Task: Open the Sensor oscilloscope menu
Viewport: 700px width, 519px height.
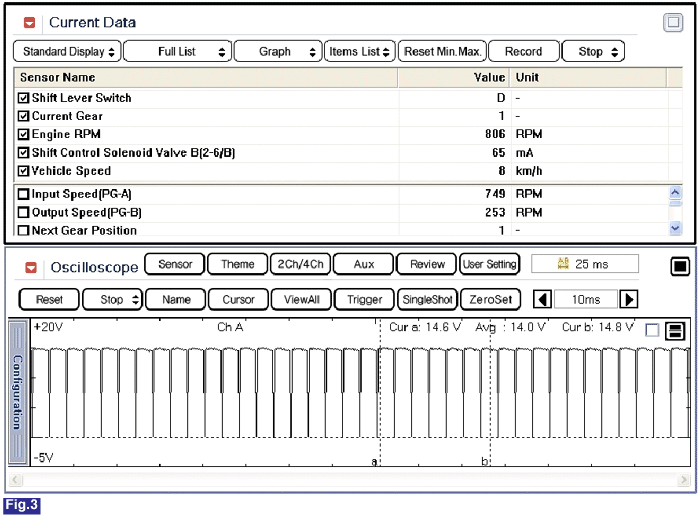Action: coord(175,264)
